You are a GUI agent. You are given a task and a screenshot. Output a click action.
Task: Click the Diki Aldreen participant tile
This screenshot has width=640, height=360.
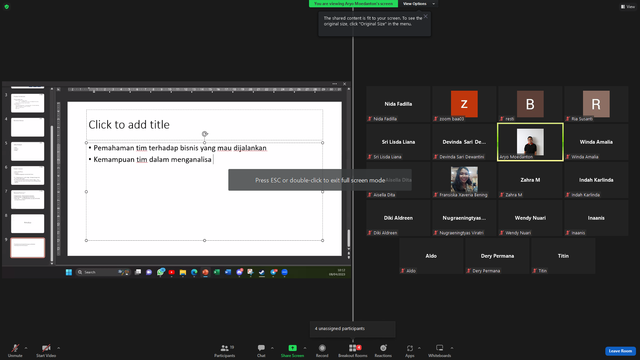point(398,218)
